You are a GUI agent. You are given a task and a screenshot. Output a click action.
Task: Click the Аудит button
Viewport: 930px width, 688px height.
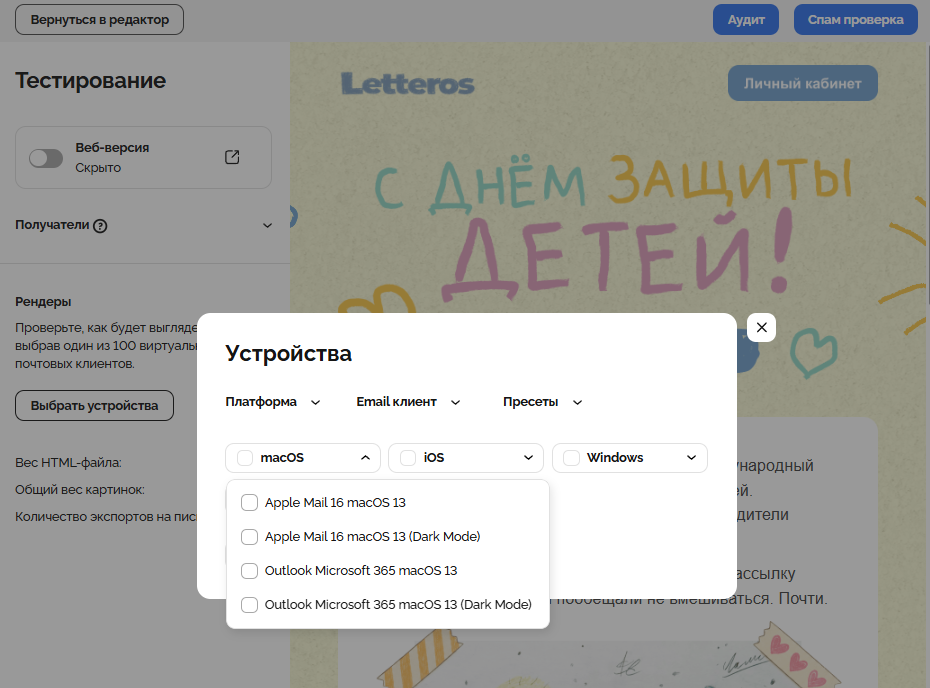click(x=746, y=20)
